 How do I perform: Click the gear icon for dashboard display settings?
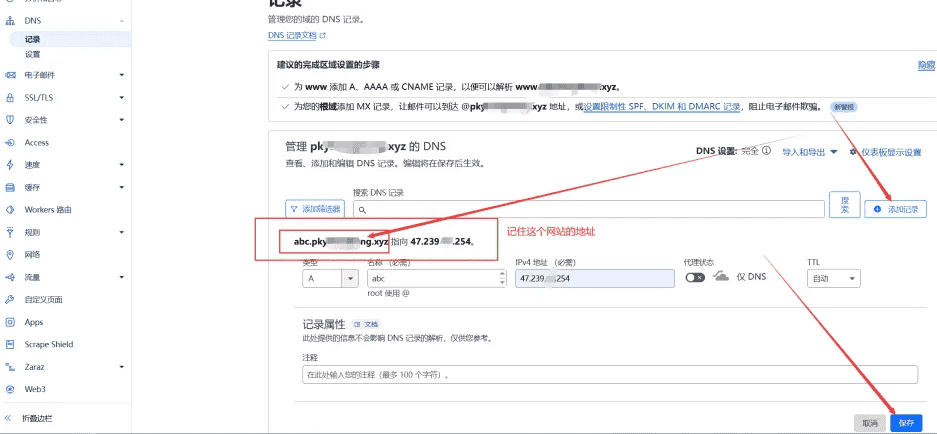(x=853, y=152)
